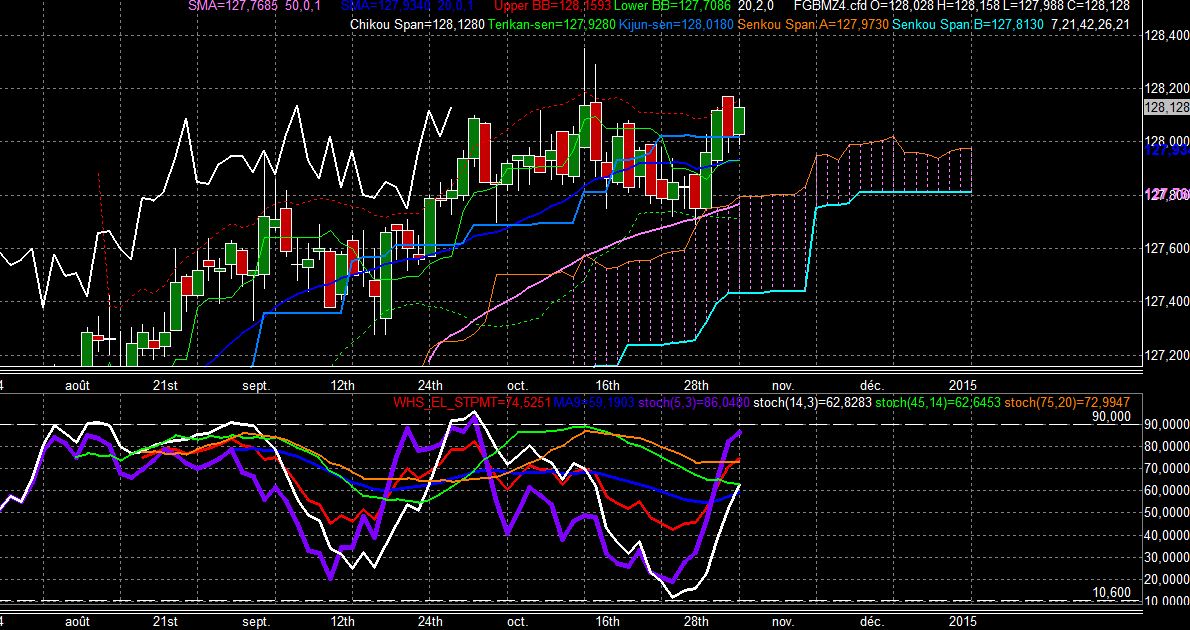Image resolution: width=1190 pixels, height=630 pixels.
Task: Click the 128,000 price axis label
Action: click(x=1167, y=142)
